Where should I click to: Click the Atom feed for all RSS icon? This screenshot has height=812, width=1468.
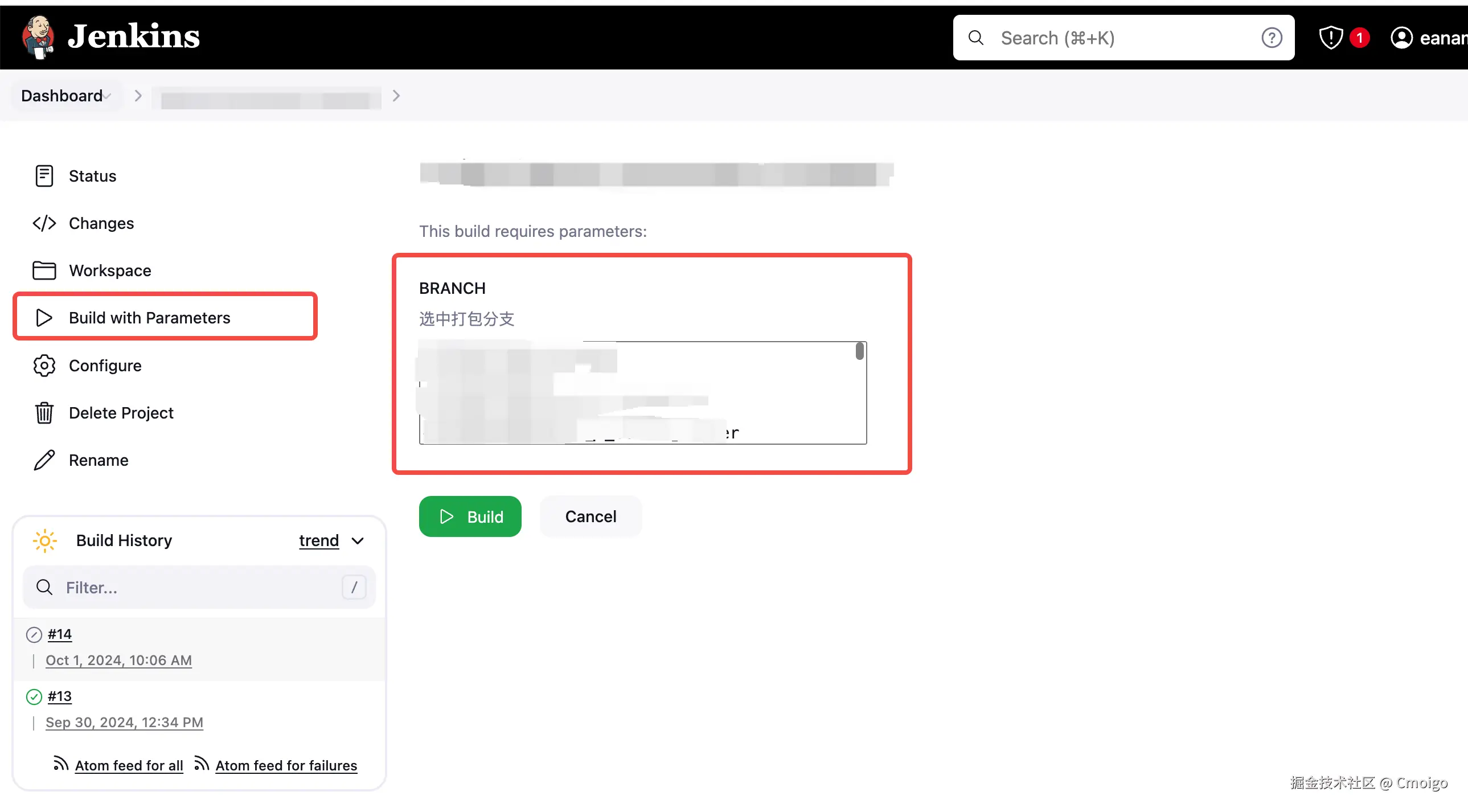coord(60,764)
